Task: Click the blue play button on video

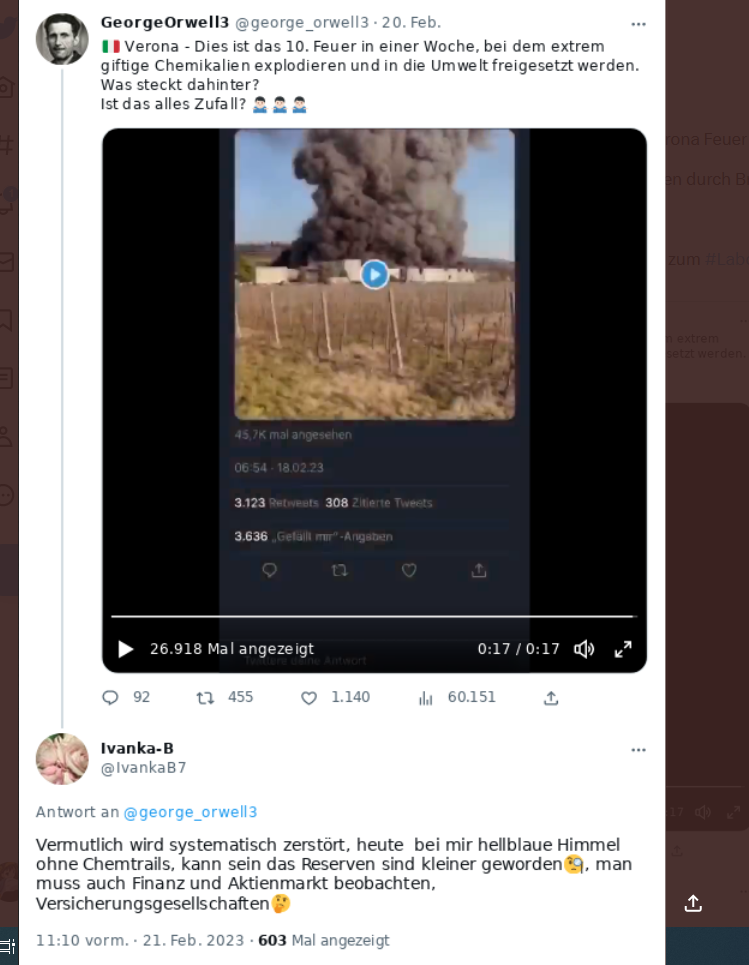Action: pyautogui.click(x=374, y=274)
